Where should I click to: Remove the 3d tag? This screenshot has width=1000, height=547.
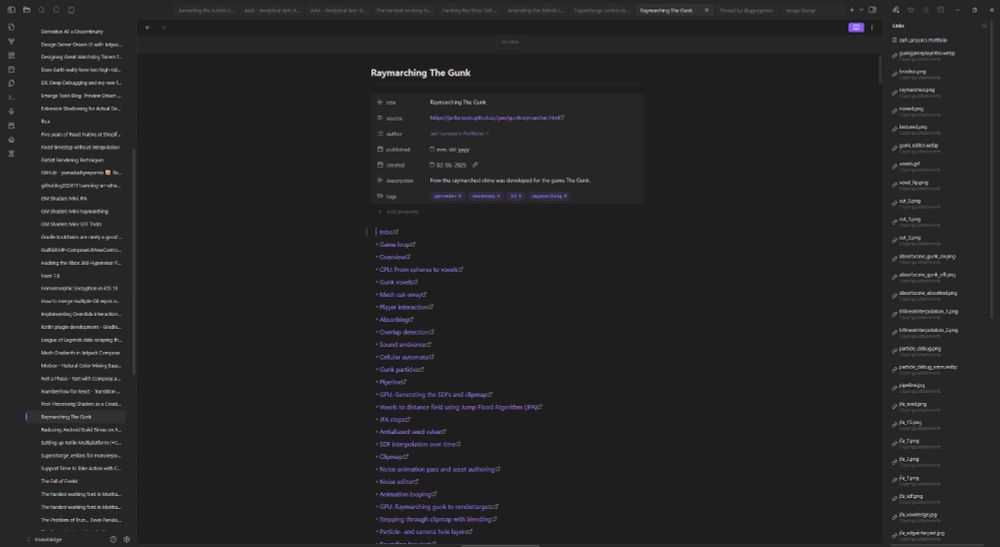coord(520,196)
